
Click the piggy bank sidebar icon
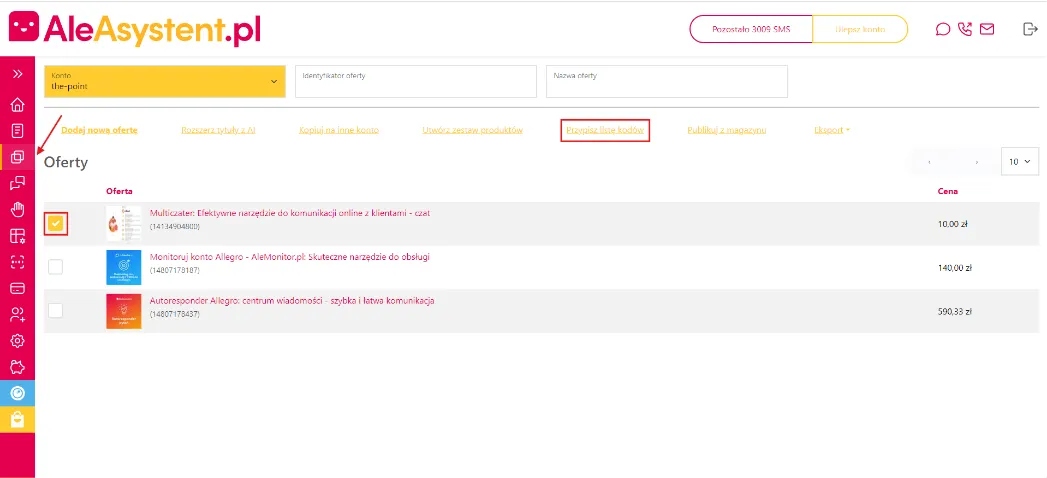(17, 366)
